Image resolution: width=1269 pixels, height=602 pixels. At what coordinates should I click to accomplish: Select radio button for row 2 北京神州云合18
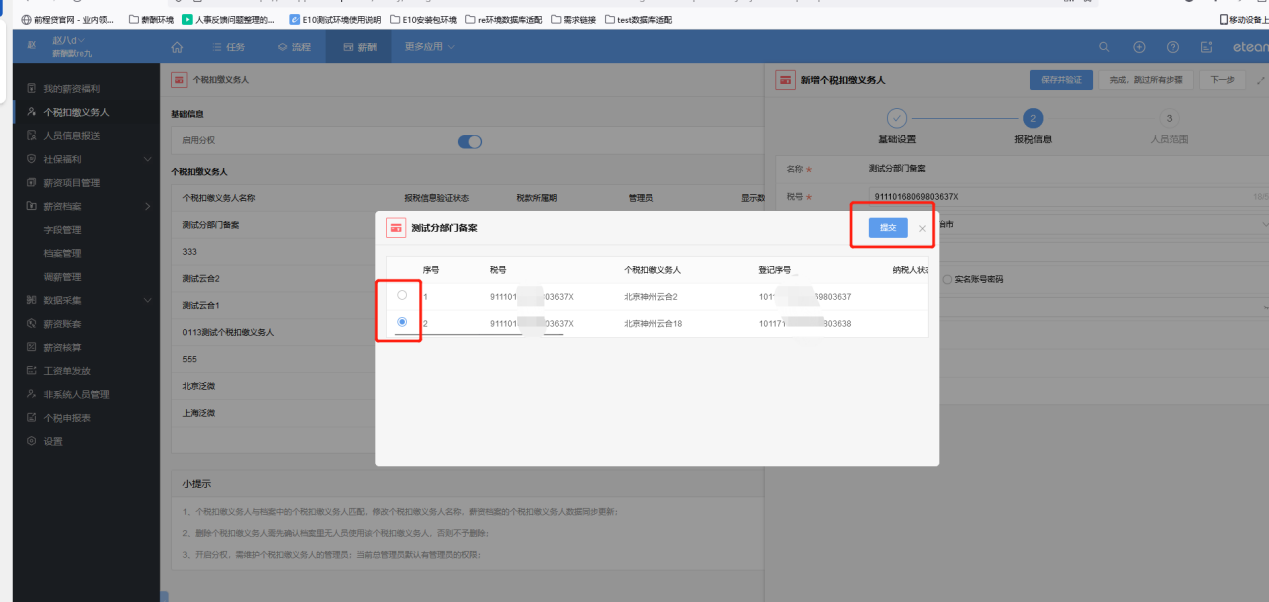(x=402, y=322)
